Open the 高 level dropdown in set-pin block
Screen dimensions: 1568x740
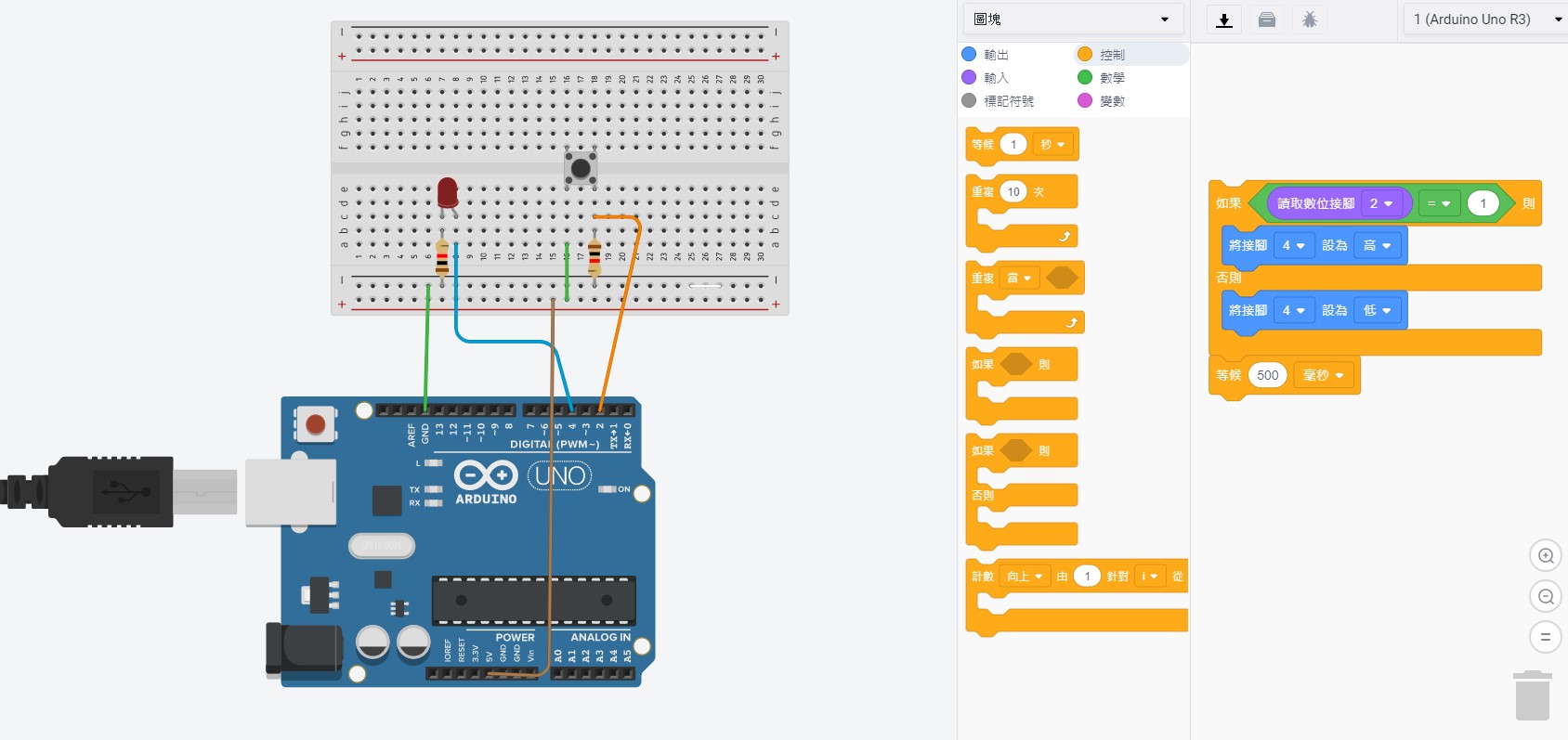click(1377, 245)
